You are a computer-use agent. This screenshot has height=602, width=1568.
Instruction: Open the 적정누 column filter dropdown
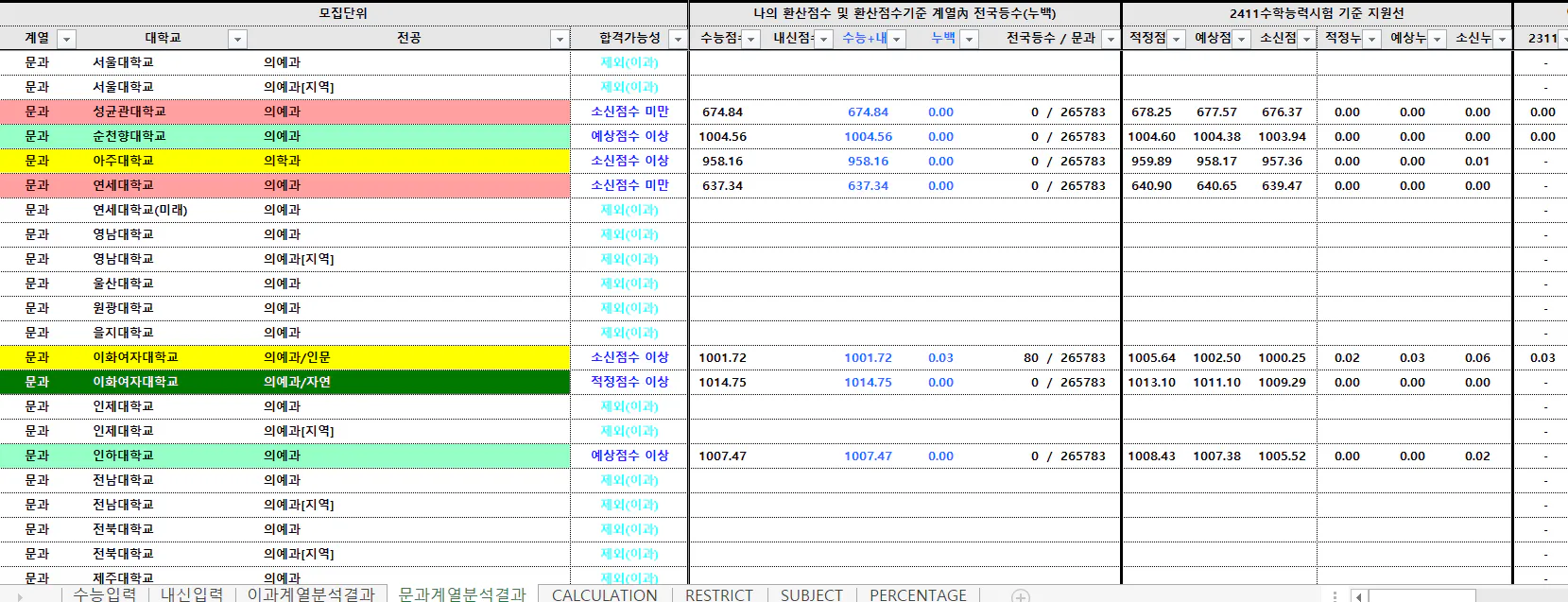pos(1372,39)
